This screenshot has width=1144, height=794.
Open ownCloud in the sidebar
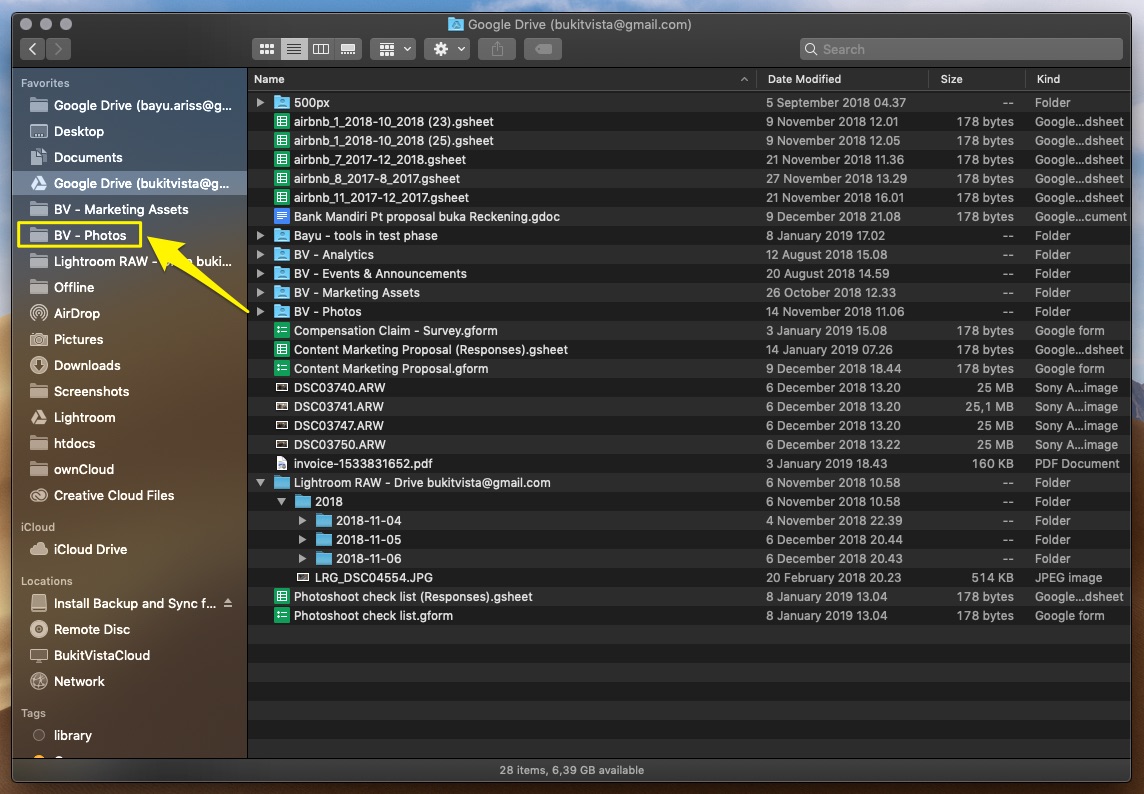(x=130, y=469)
